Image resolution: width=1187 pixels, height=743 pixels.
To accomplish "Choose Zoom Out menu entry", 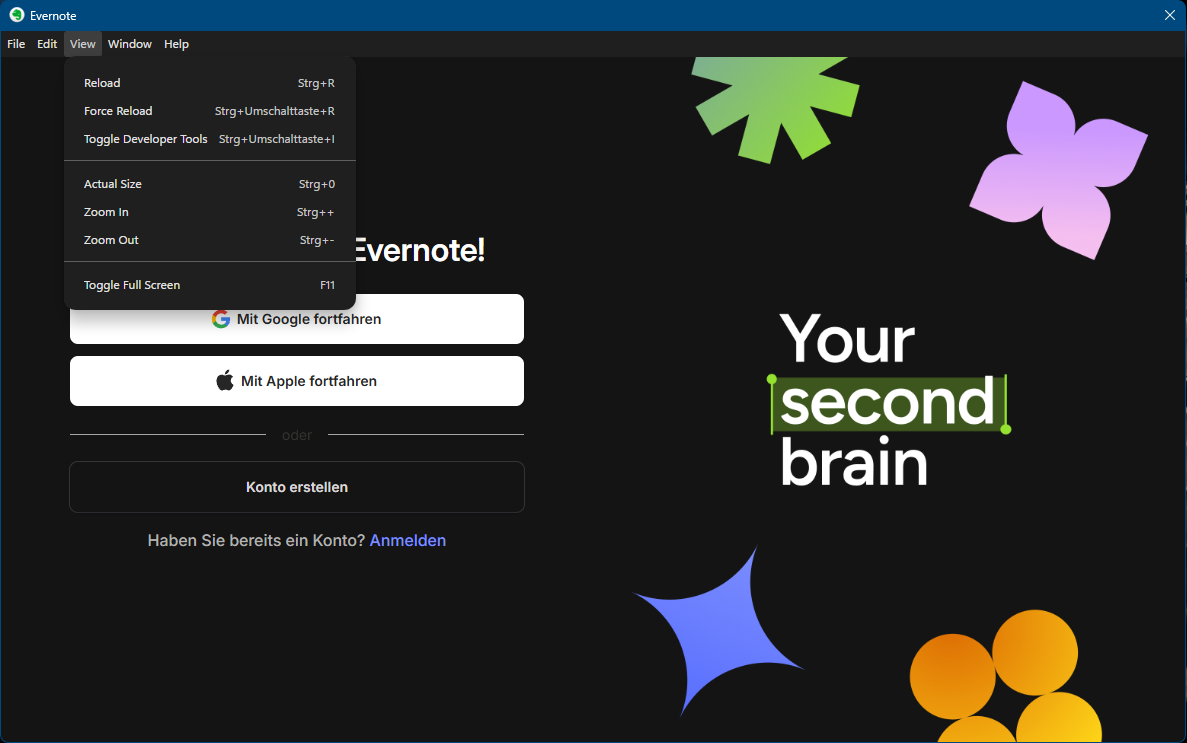I will tap(210, 240).
